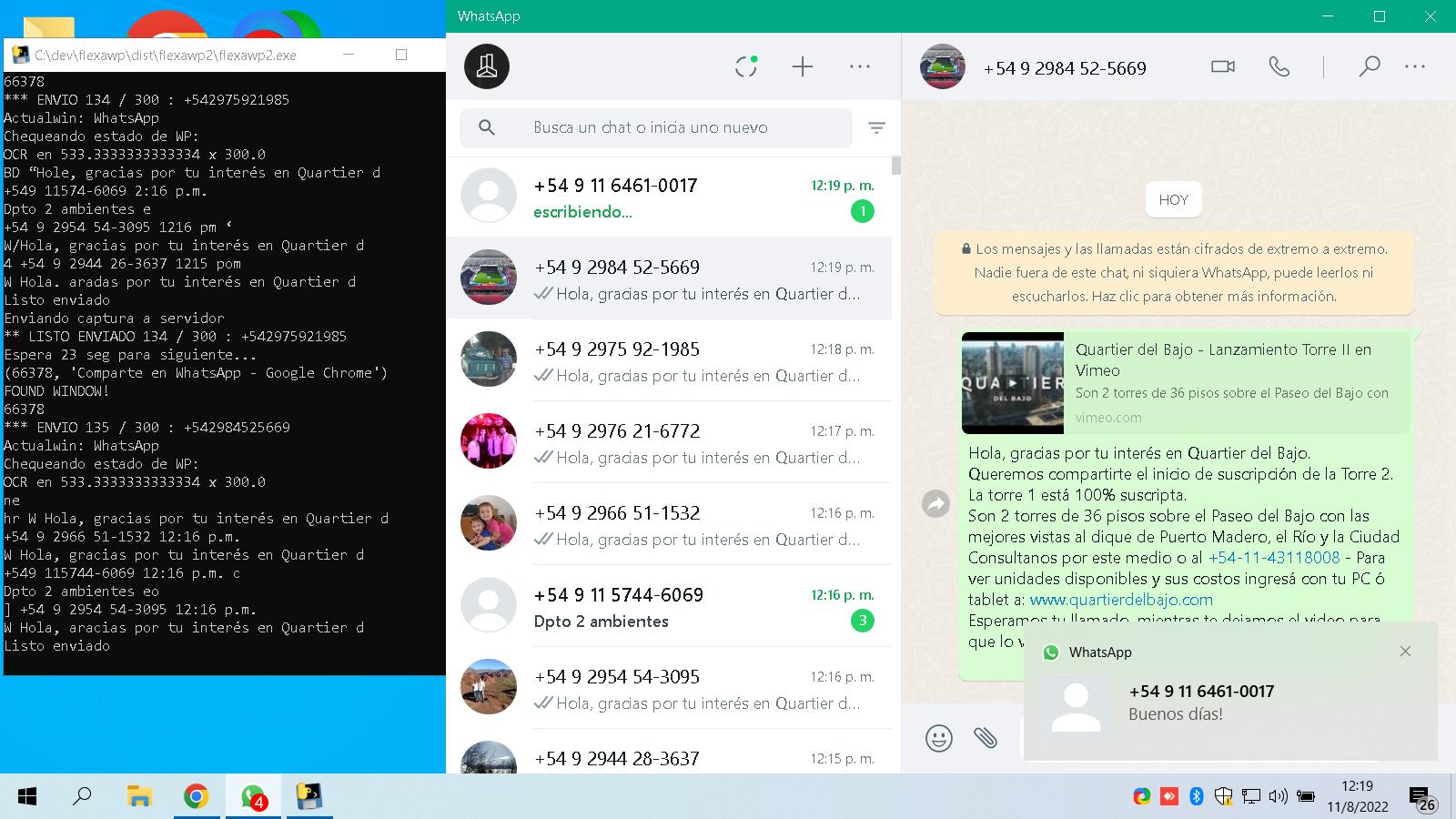Open the Action Center notifications icon
Screen dimensions: 1456x819
1422,798
